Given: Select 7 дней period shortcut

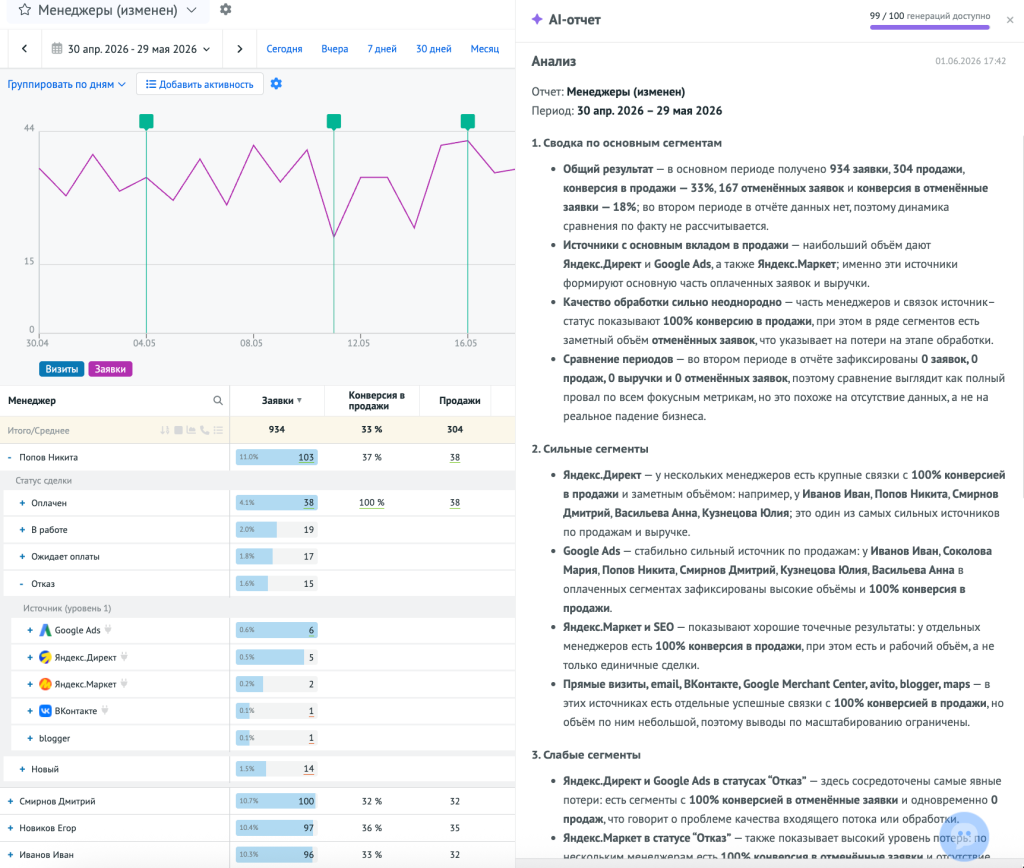Looking at the screenshot, I should (x=381, y=49).
